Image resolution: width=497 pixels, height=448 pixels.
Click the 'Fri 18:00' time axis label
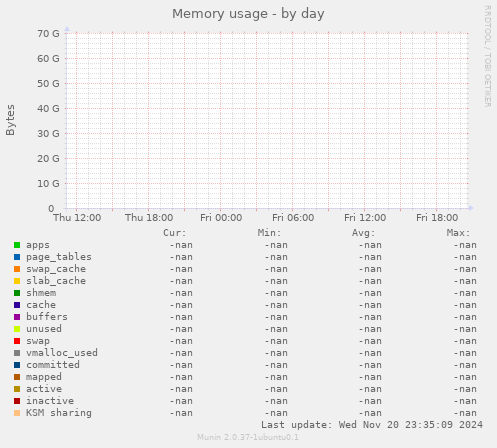437,218
